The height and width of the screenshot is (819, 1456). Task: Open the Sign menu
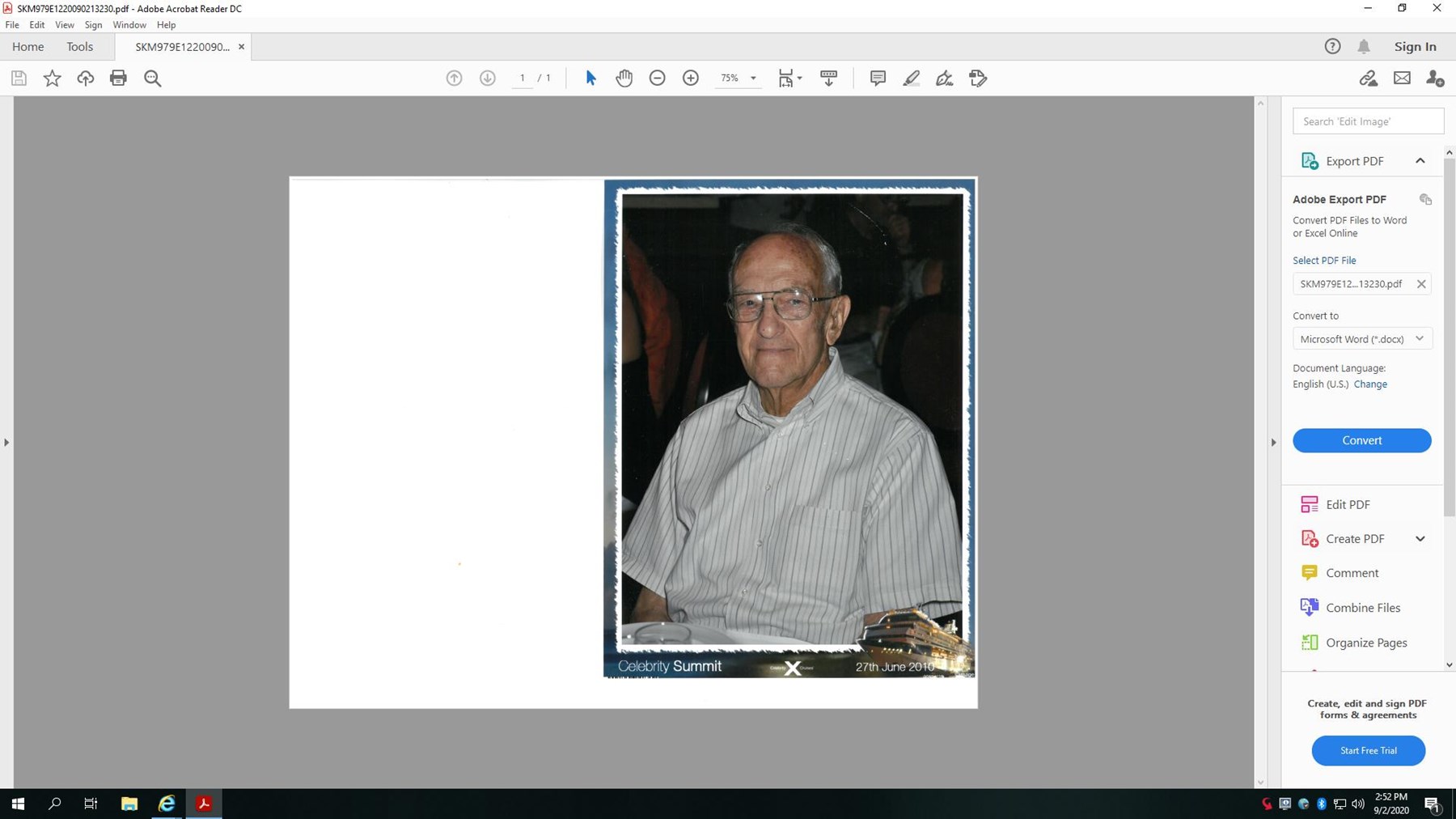pos(93,25)
